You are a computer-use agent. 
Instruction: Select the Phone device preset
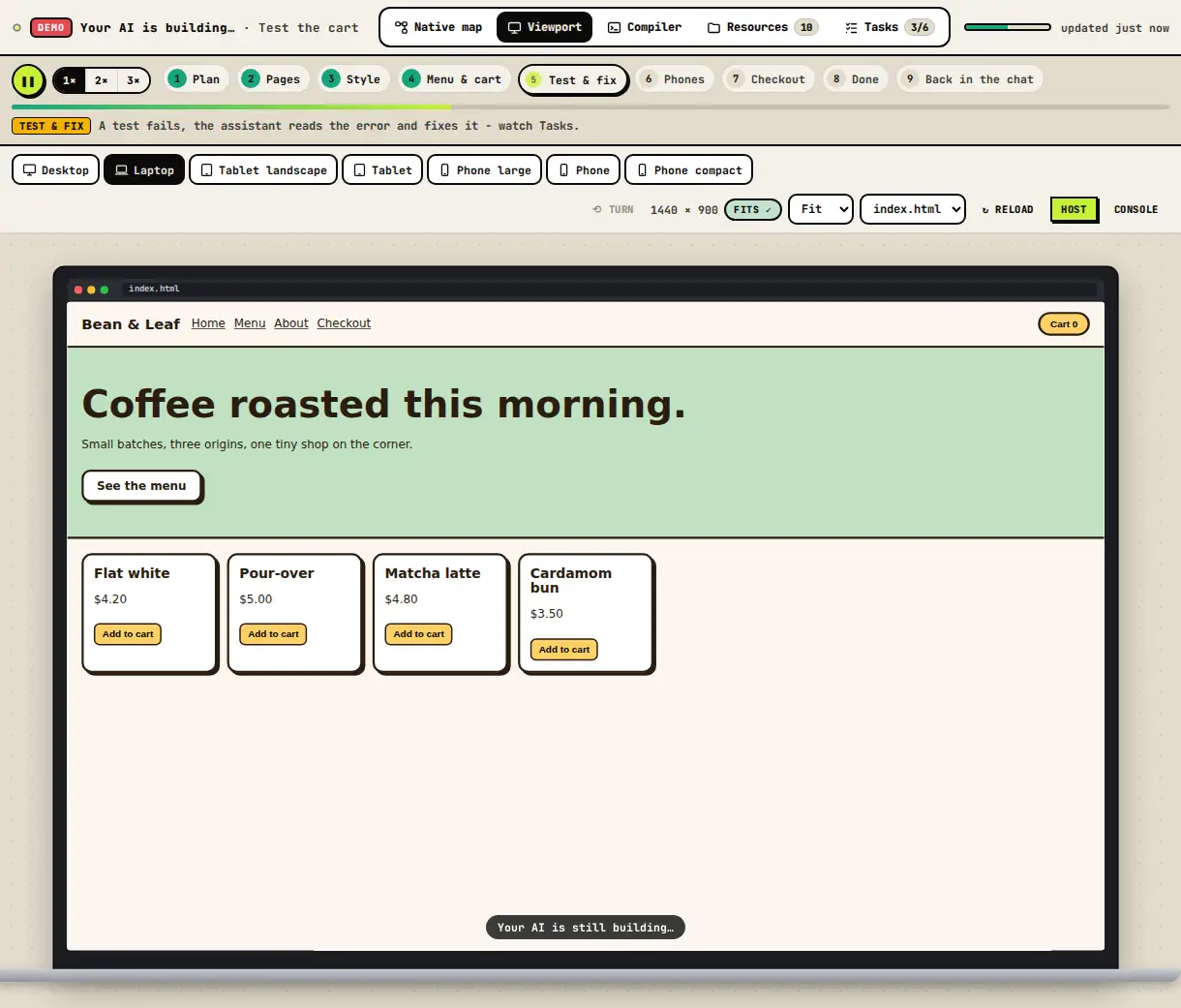[583, 169]
